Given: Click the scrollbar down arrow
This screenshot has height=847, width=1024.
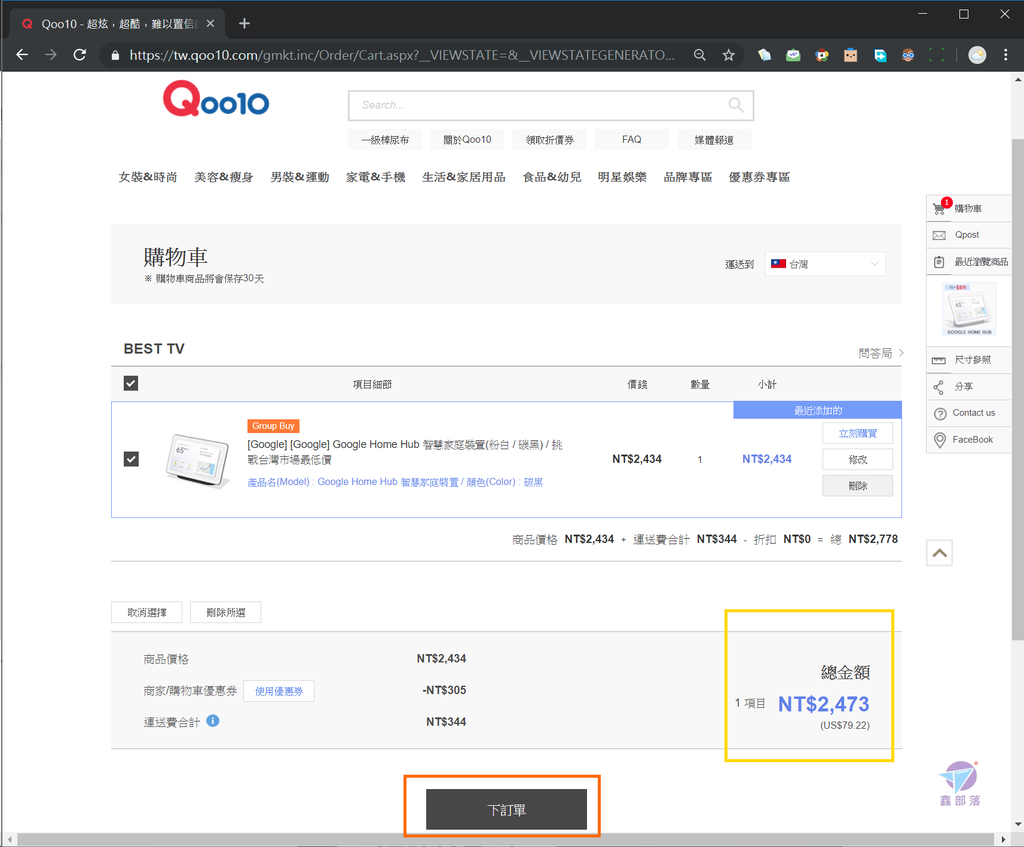Looking at the screenshot, I should 1017,823.
